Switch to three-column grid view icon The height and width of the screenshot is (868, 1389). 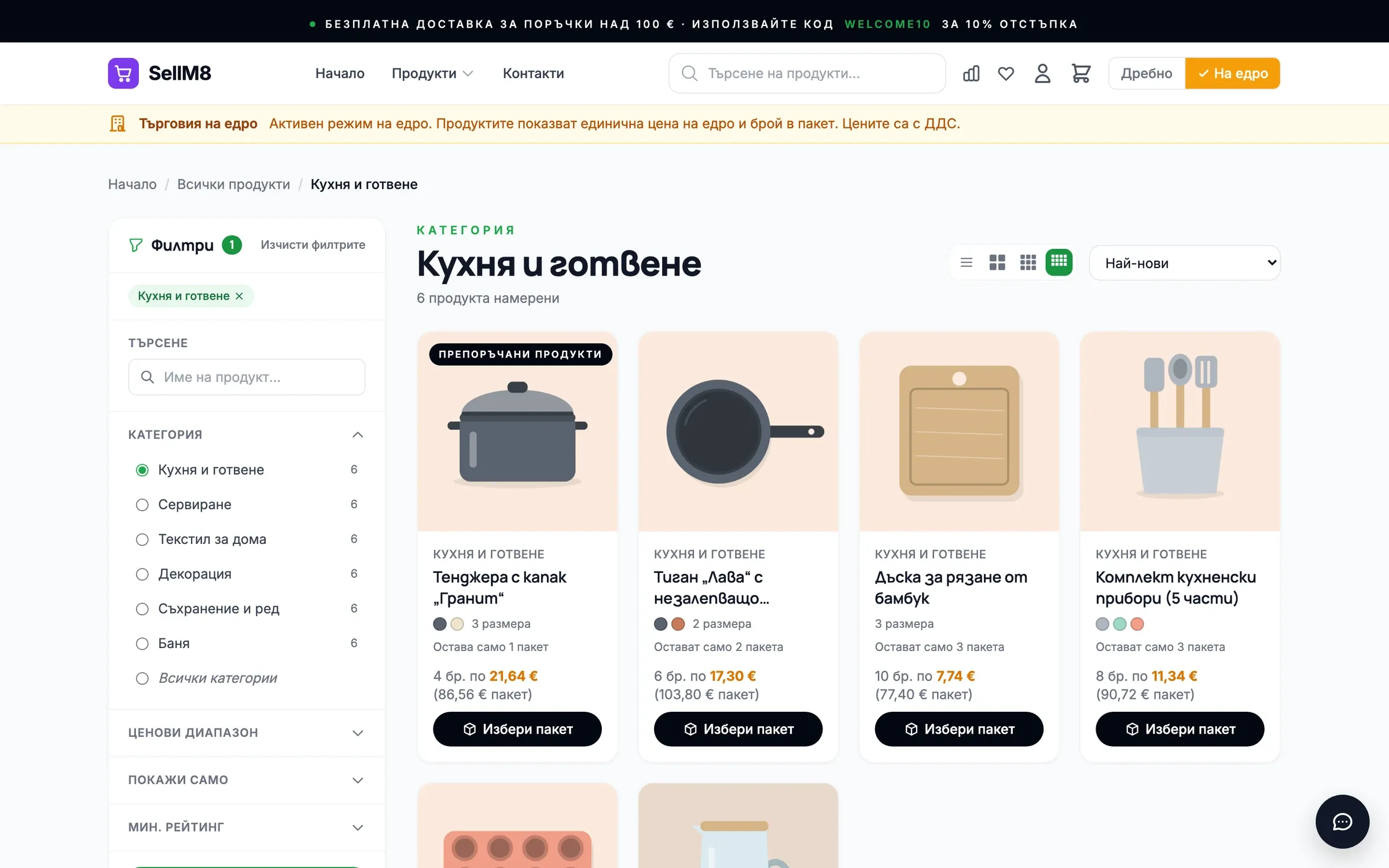click(x=1028, y=263)
